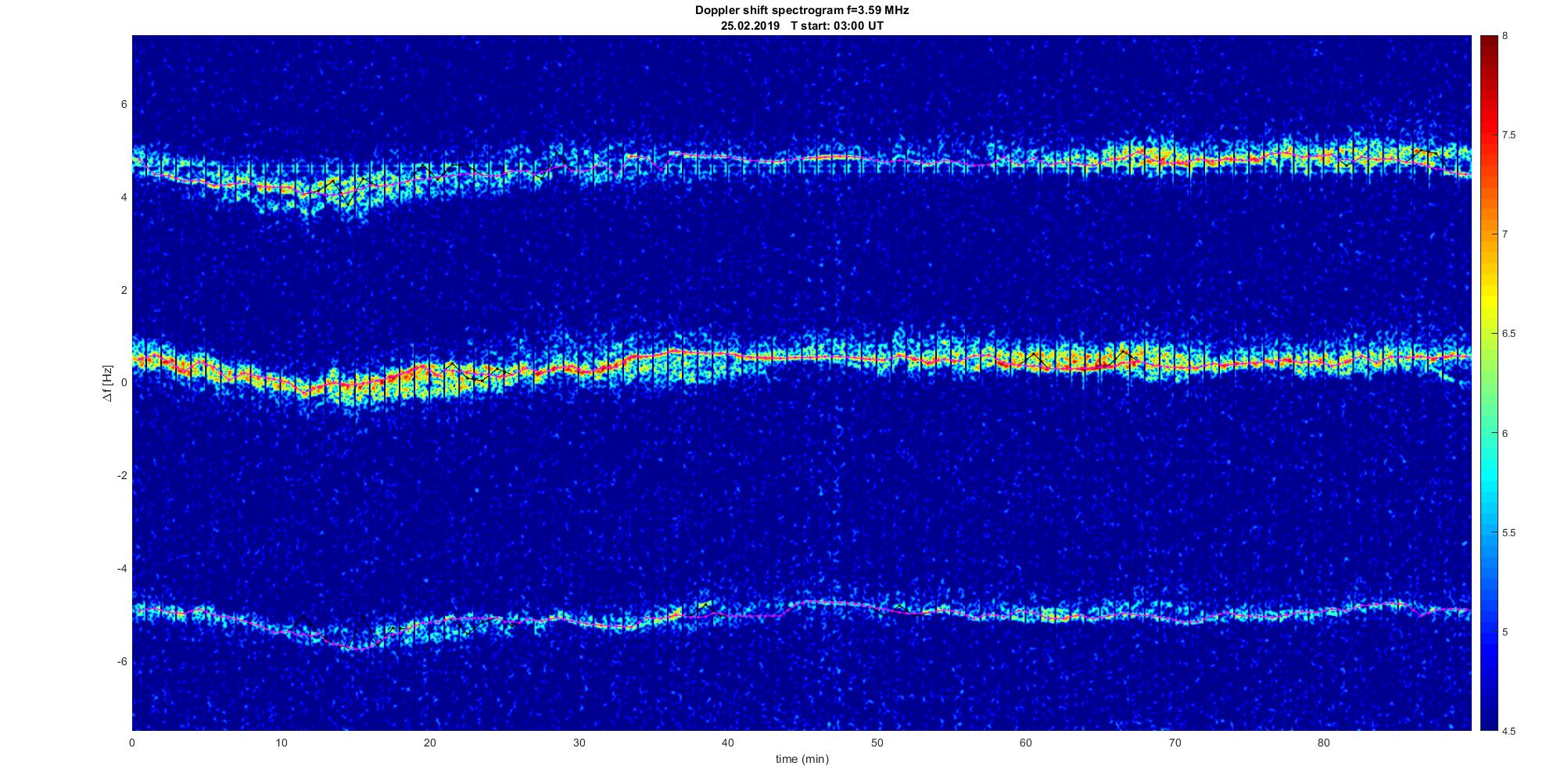Screen dimensions: 1564x784
Task: Click the x-axis label "time (min)"
Action: pyautogui.click(x=802, y=759)
